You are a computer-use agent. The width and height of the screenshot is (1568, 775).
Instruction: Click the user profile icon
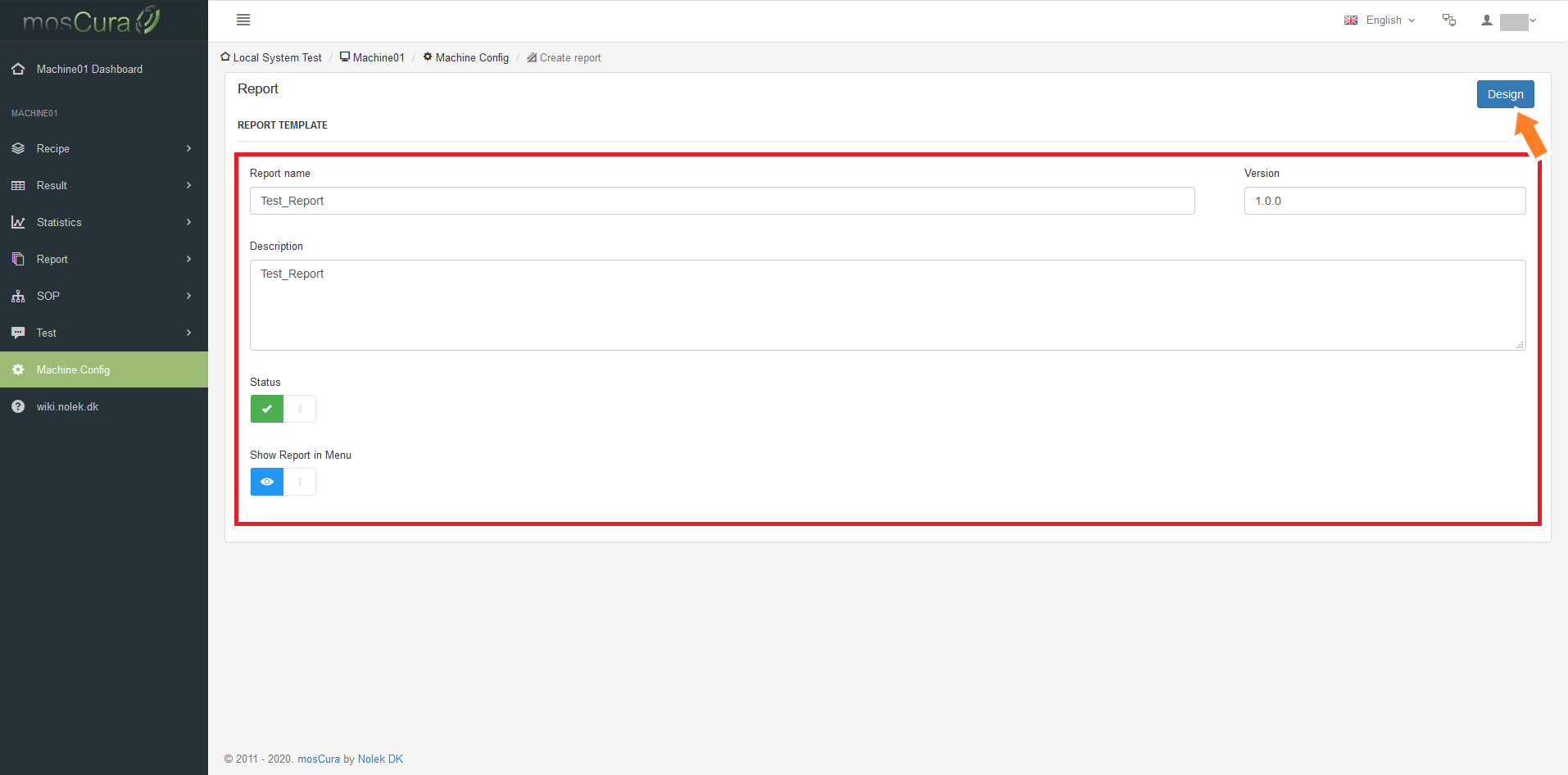pos(1486,20)
